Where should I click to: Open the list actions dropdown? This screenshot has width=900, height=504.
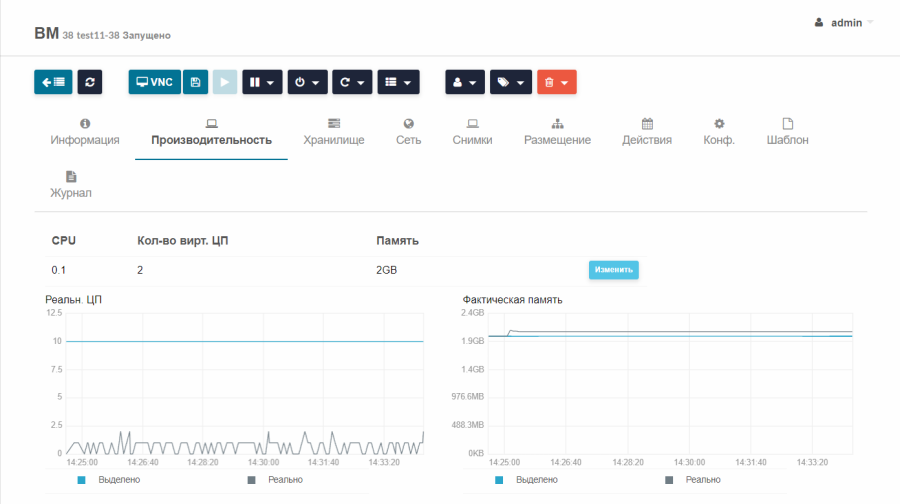click(x=398, y=82)
